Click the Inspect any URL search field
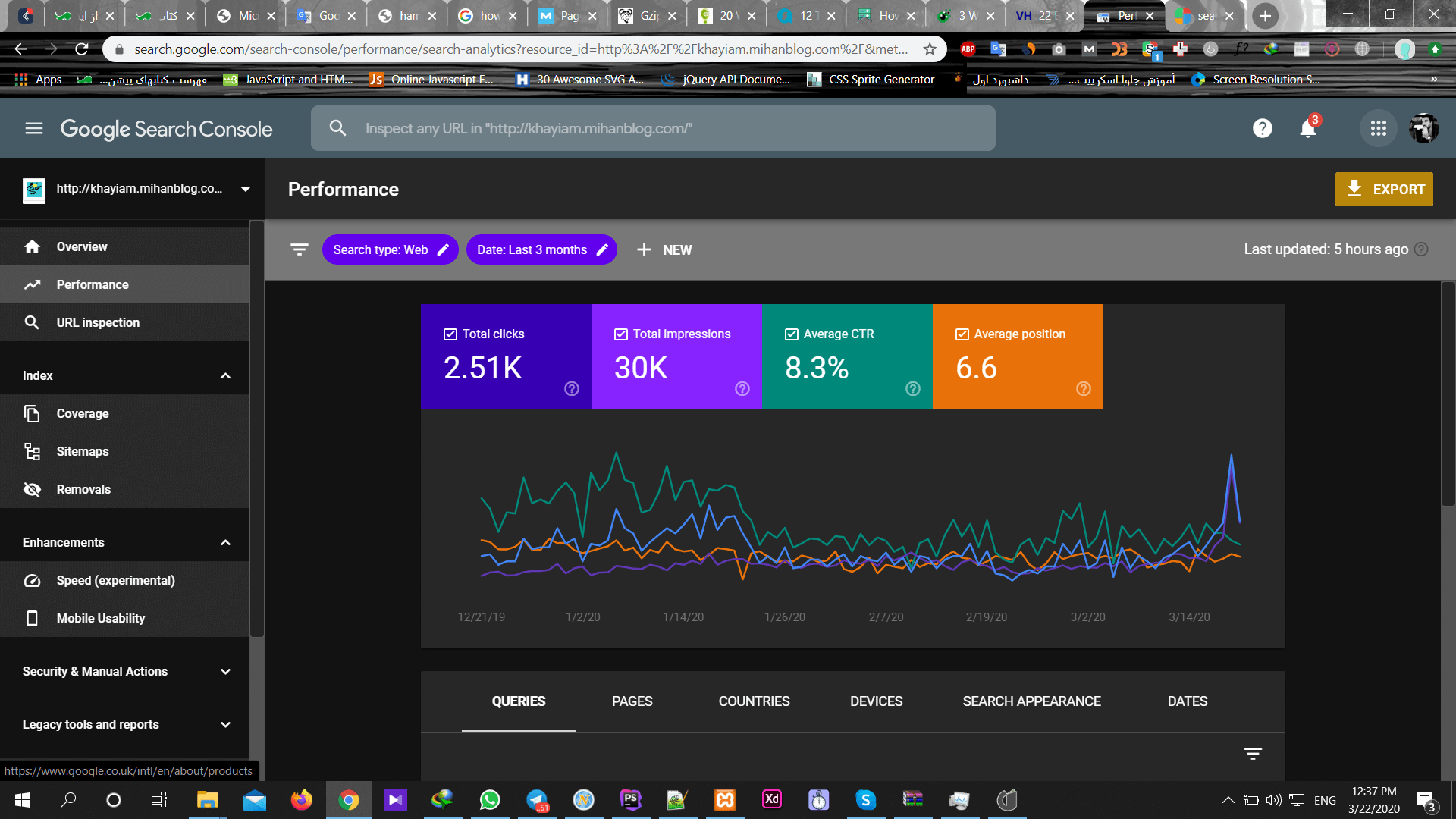1456x819 pixels. coord(653,128)
